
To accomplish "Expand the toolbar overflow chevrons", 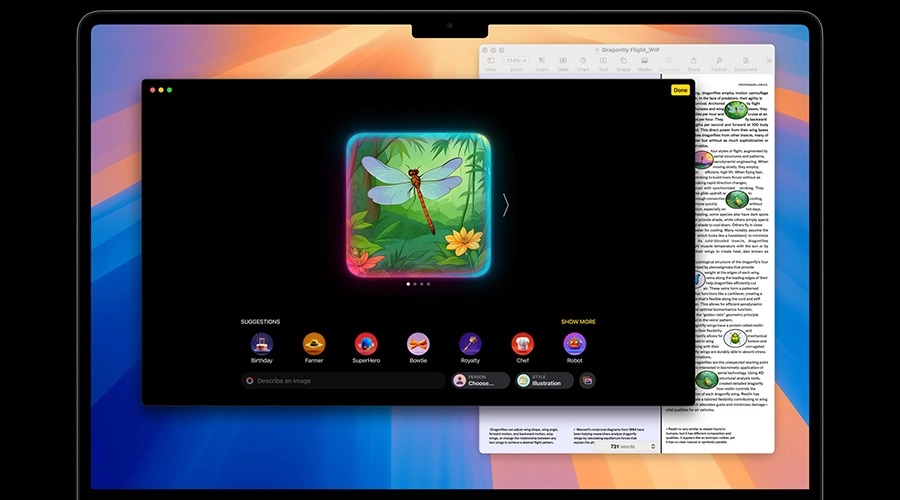I will click(x=768, y=61).
